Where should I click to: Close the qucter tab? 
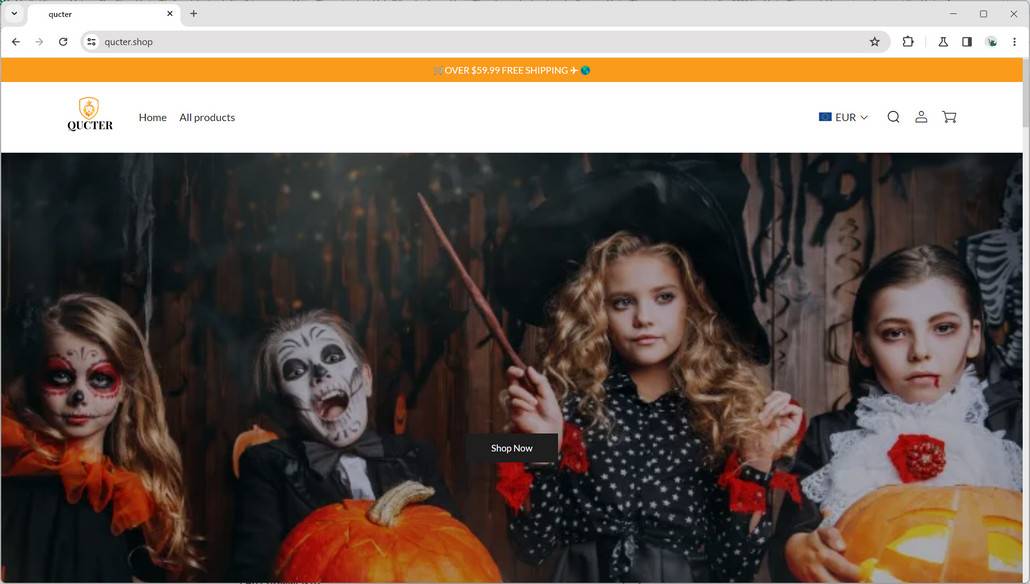click(169, 13)
